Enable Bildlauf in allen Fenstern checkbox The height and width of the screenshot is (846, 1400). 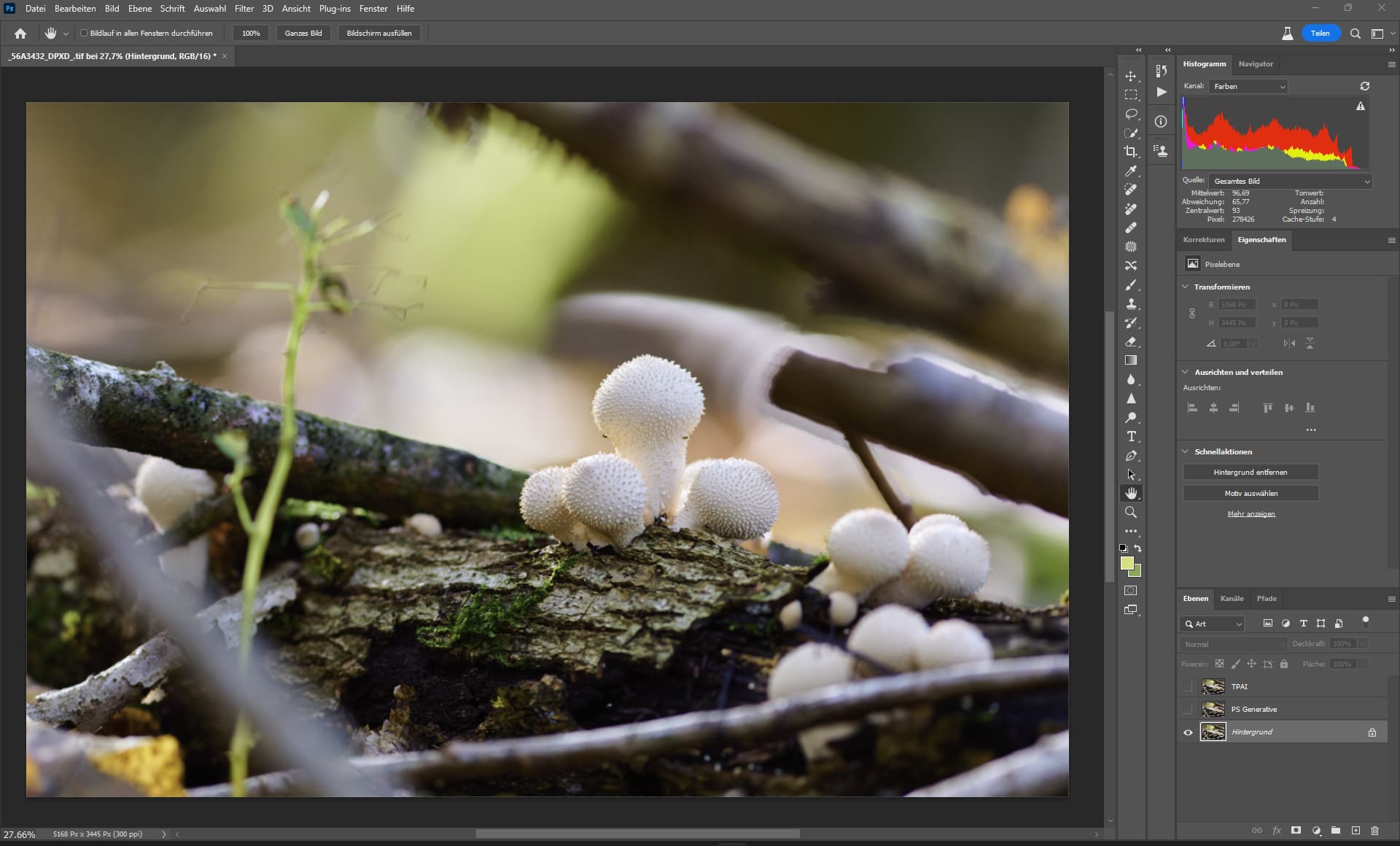(84, 33)
